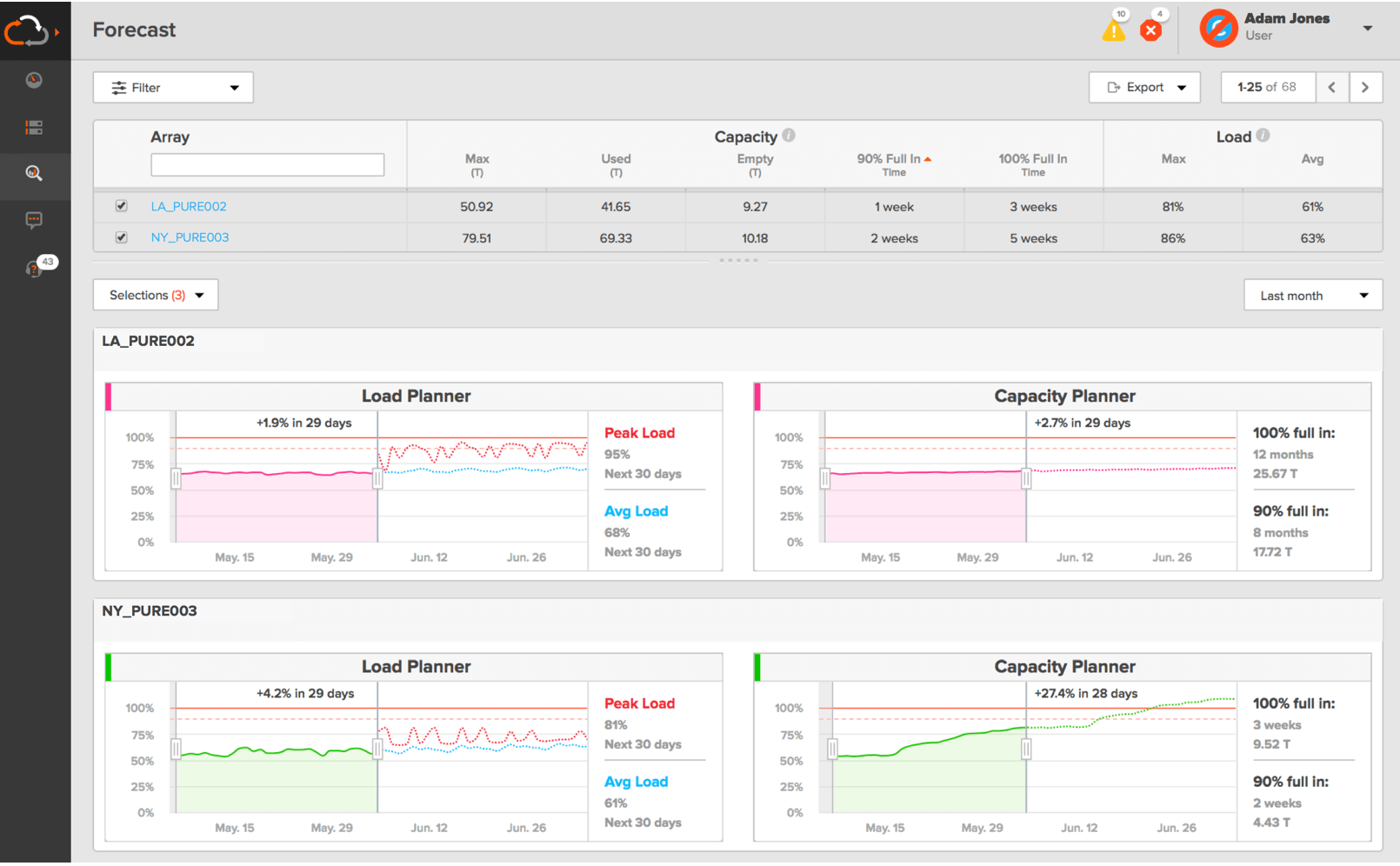
Task: Open the LA_PURE002 array link
Action: point(189,207)
